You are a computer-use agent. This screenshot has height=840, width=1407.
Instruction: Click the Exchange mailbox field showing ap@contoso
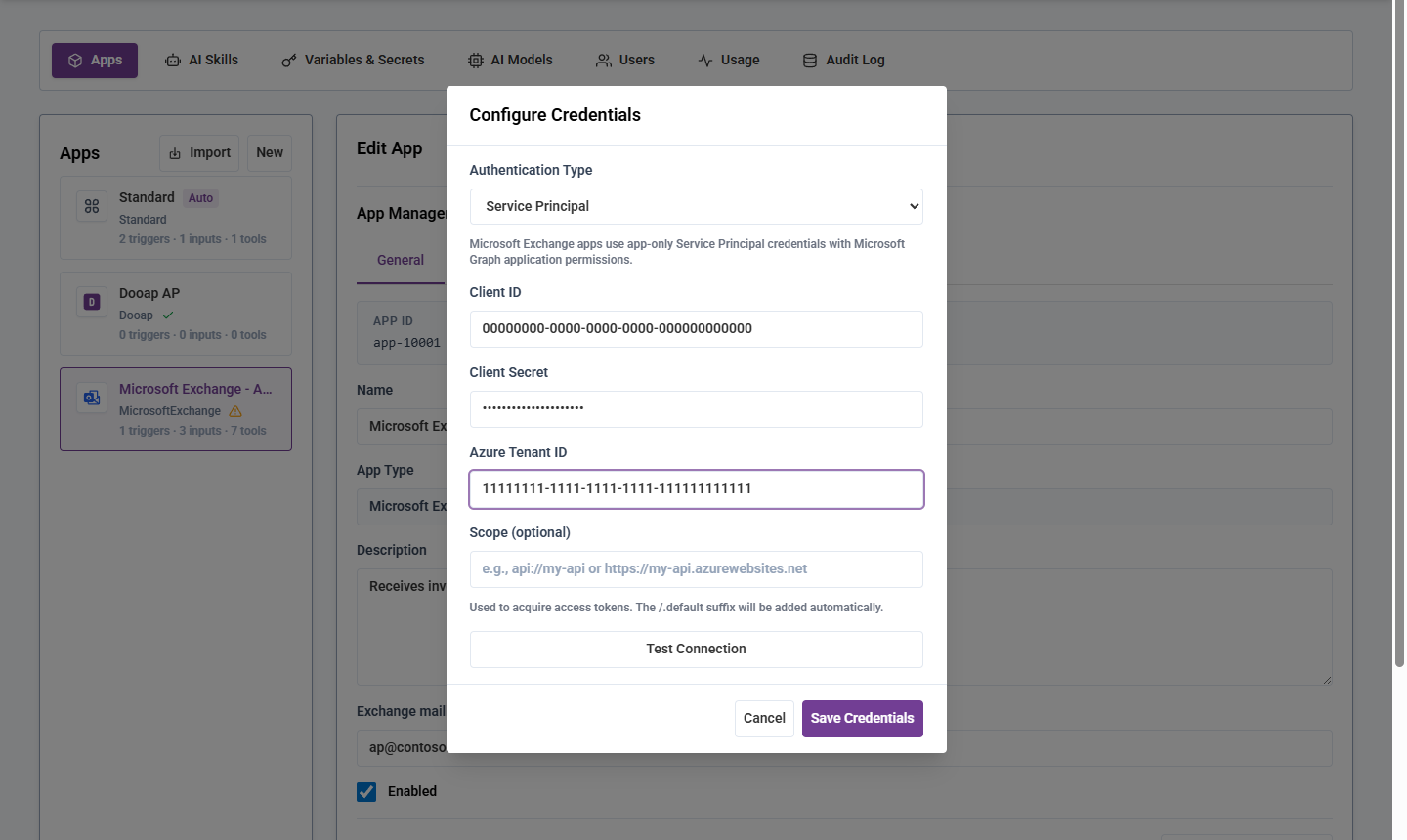click(x=844, y=748)
